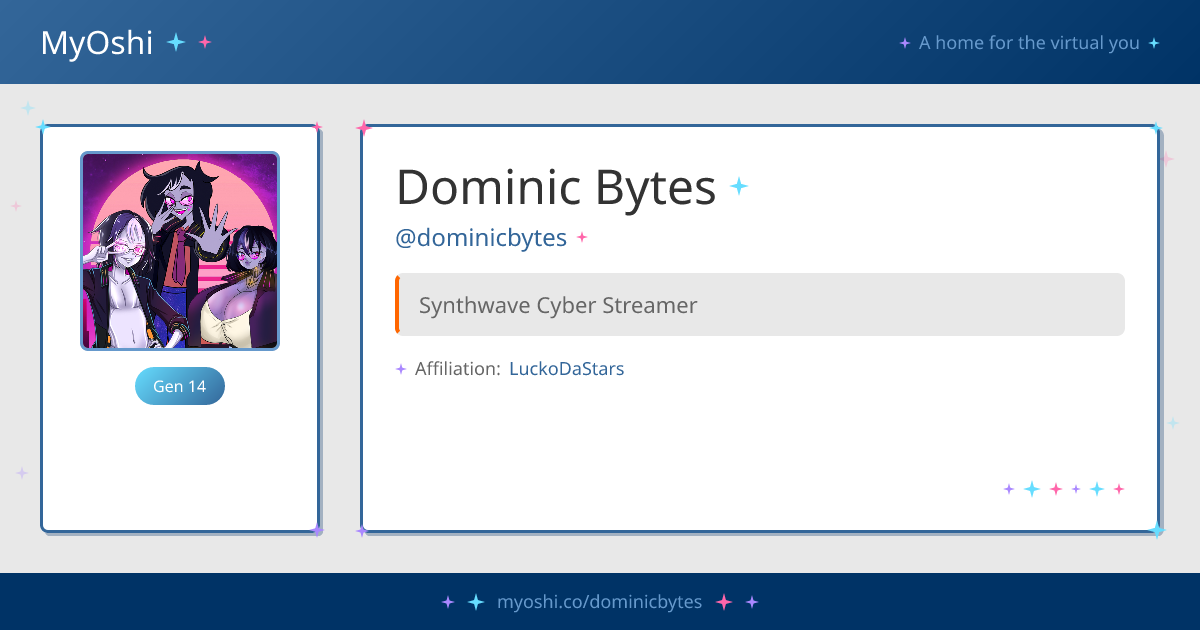Click the blue sparkle beside the MyOshi logo
Viewport: 1200px width, 630px height.
pos(176,42)
